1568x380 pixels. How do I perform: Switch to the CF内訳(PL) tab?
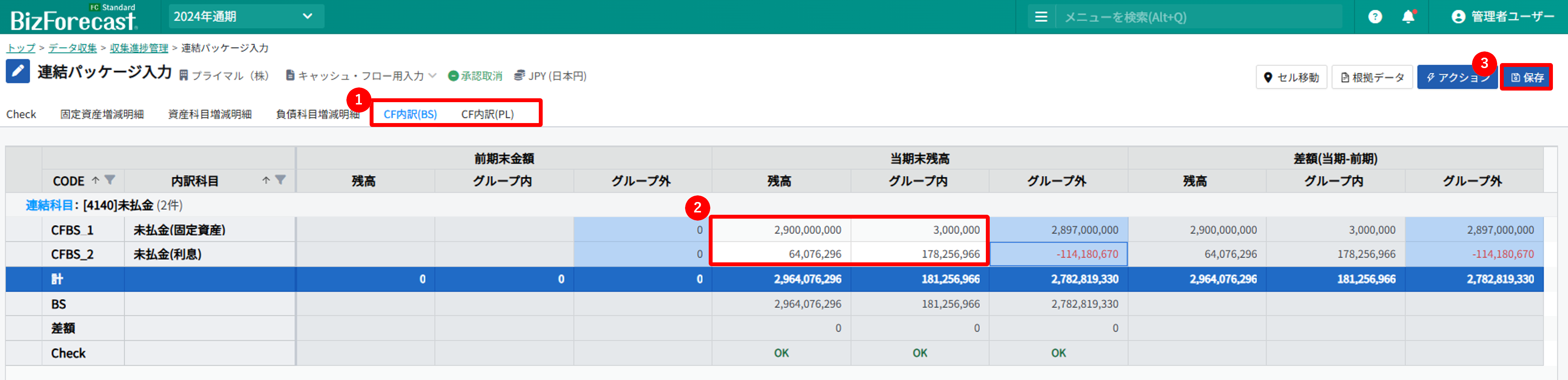(487, 115)
